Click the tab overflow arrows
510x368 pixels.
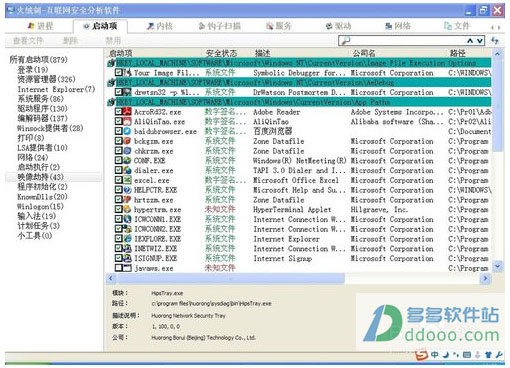tap(496, 27)
